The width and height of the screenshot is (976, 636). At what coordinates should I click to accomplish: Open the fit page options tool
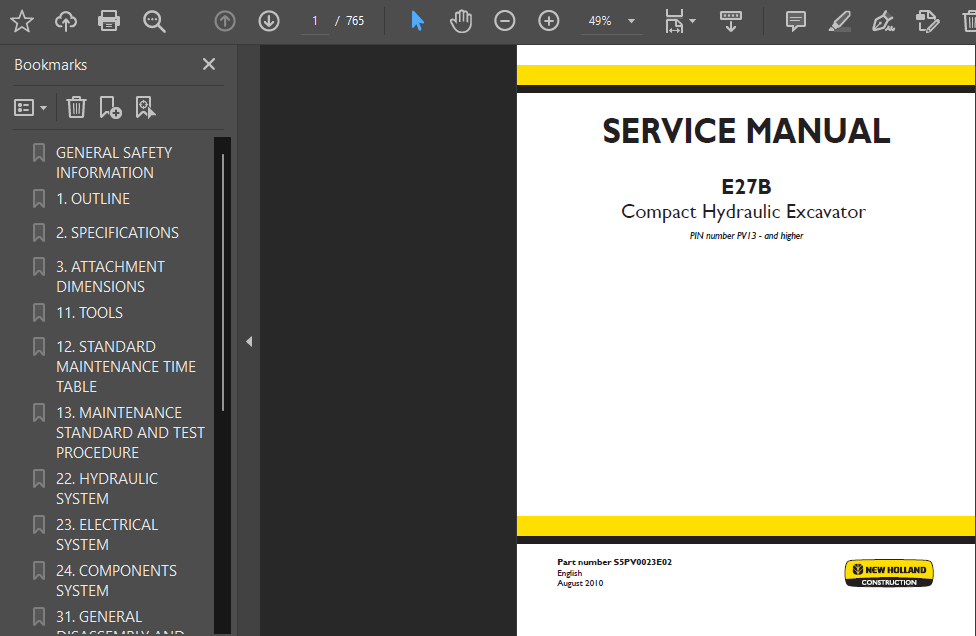pyautogui.click(x=680, y=21)
